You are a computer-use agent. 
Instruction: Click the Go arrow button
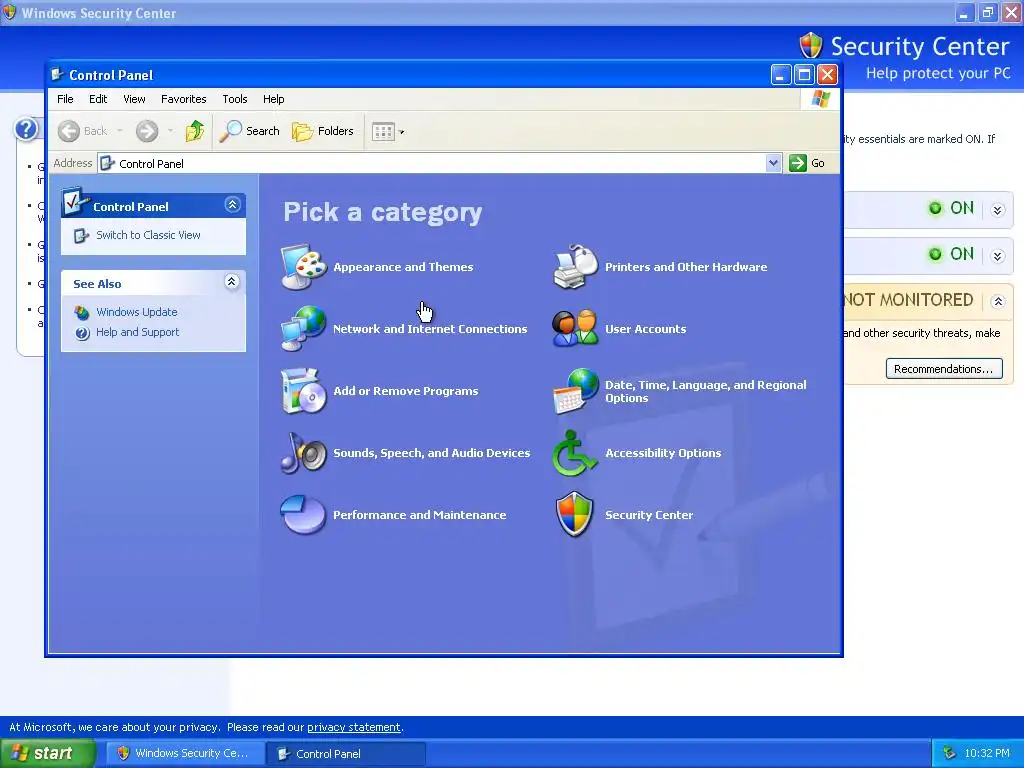point(798,163)
